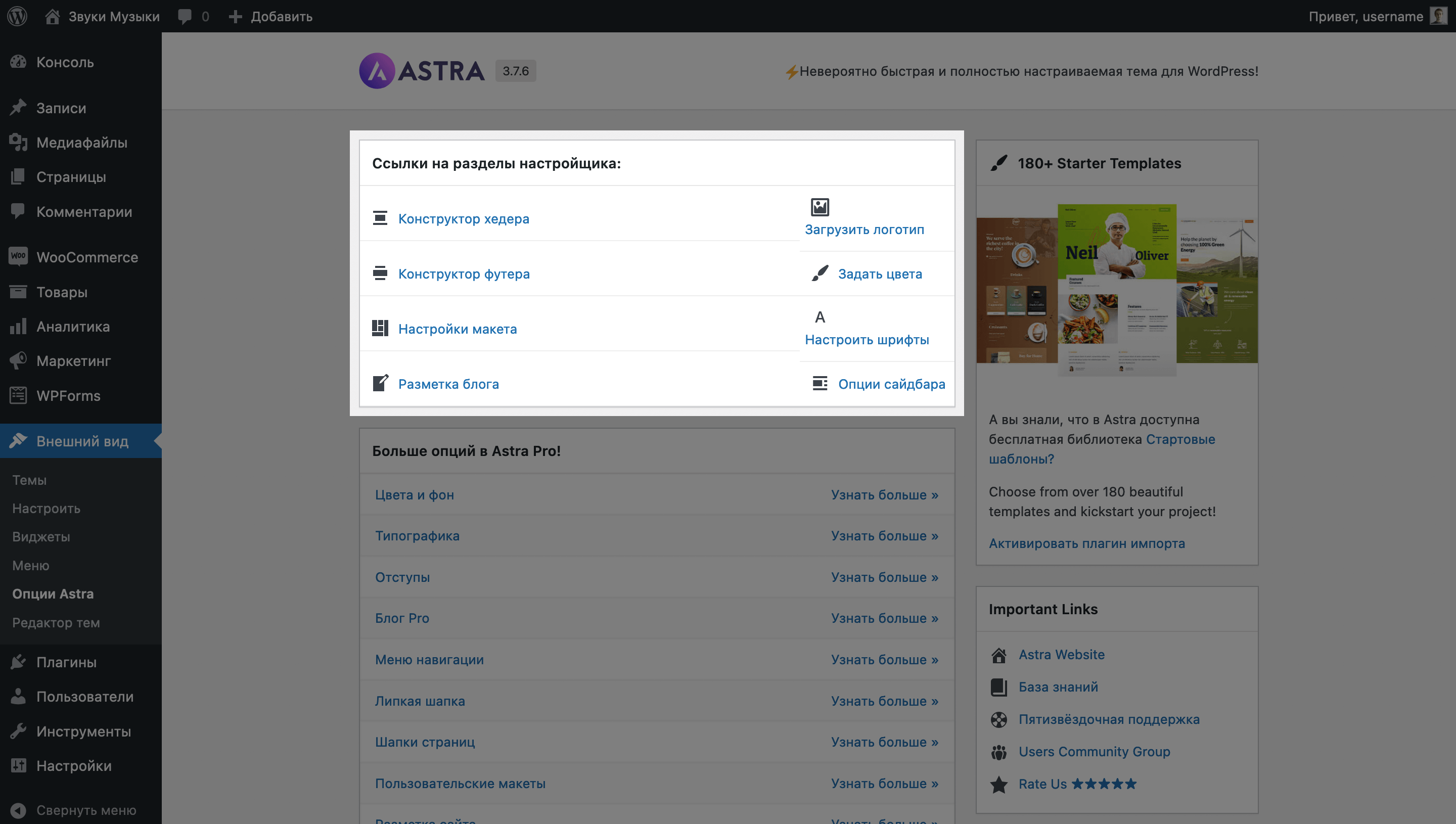The height and width of the screenshot is (824, 1456).
Task: Click the Astra logo icon
Action: (377, 71)
